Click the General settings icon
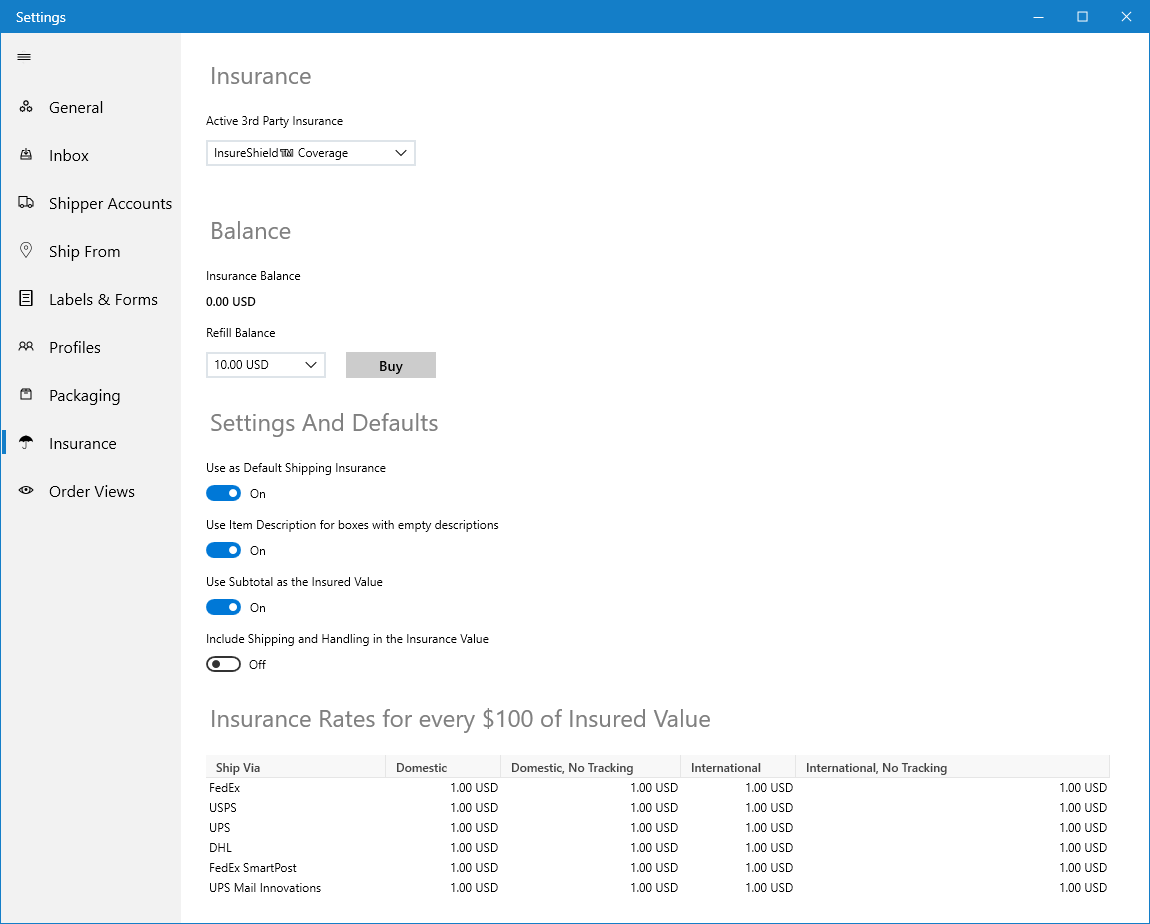The image size is (1150, 924). [x=26, y=107]
